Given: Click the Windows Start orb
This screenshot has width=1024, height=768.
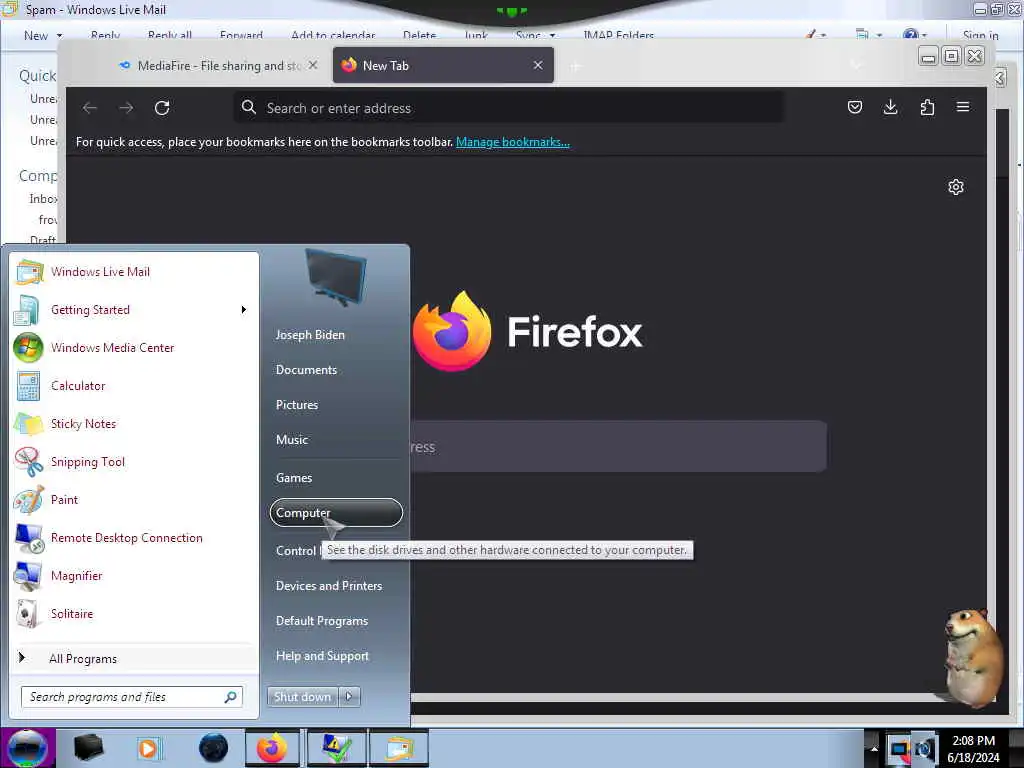Looking at the screenshot, I should (27, 748).
